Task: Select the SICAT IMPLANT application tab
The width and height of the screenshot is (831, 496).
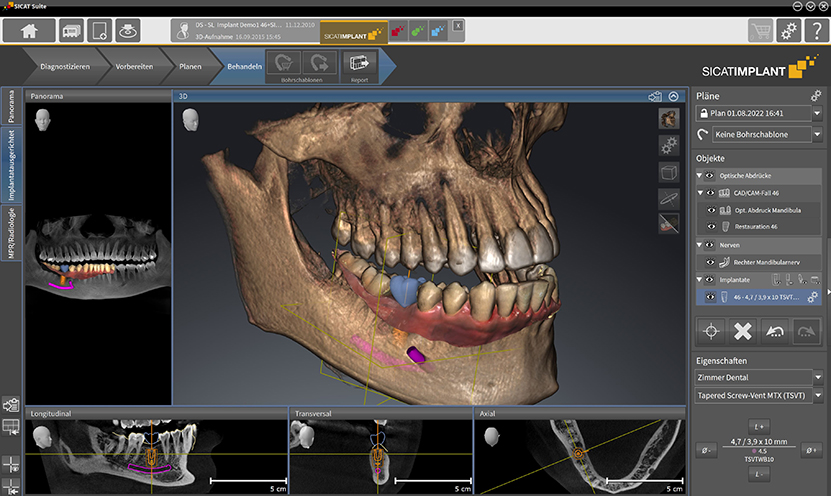Action: [353, 33]
